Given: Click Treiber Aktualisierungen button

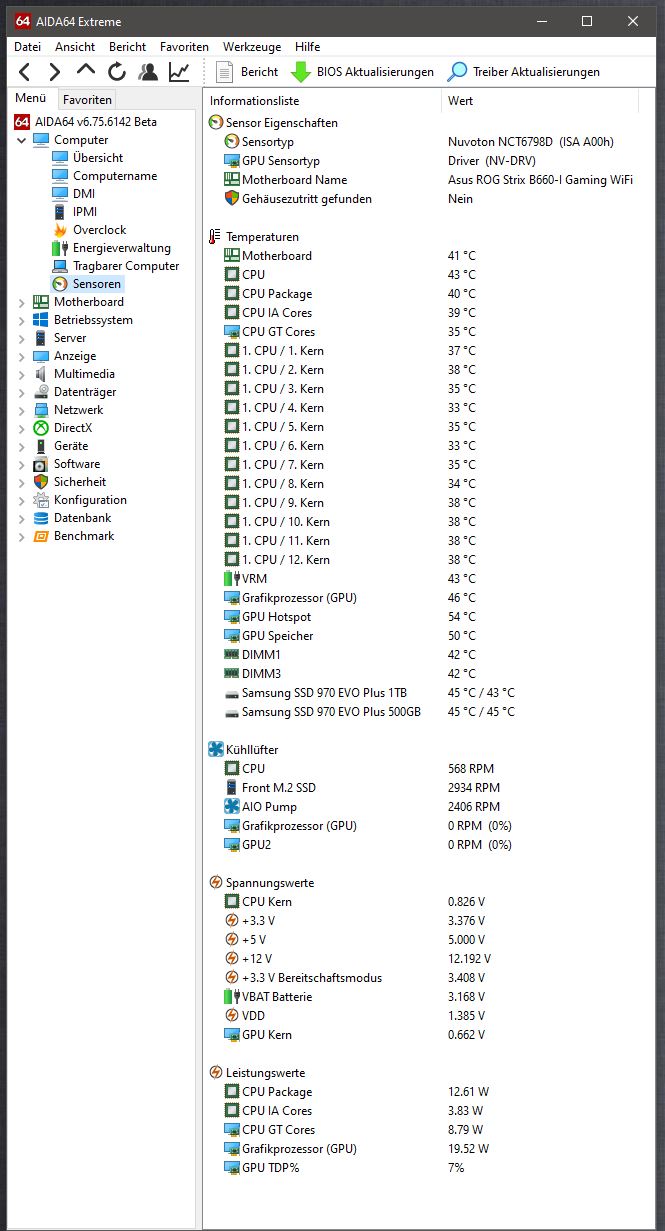Looking at the screenshot, I should coord(523,72).
